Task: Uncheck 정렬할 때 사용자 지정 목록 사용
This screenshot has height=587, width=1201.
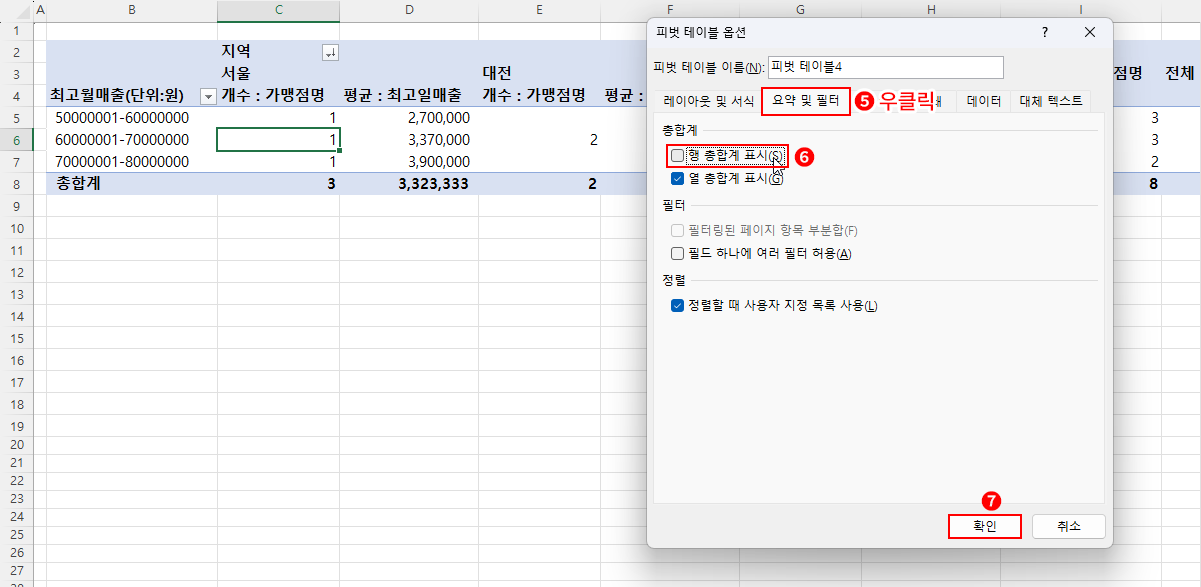Action: [x=678, y=305]
